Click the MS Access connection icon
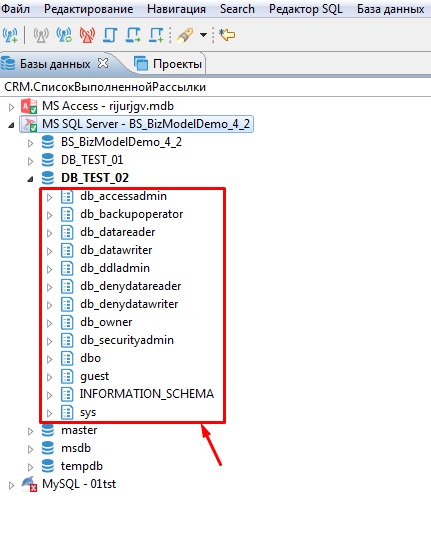 point(29,106)
